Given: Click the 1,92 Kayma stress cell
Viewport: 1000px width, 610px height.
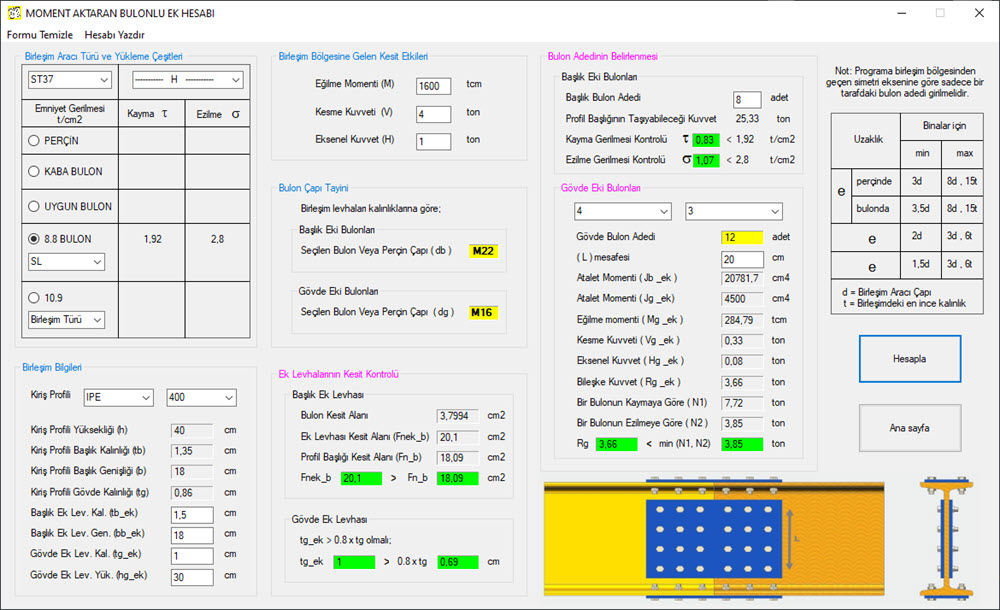Looking at the screenshot, I should pos(152,239).
